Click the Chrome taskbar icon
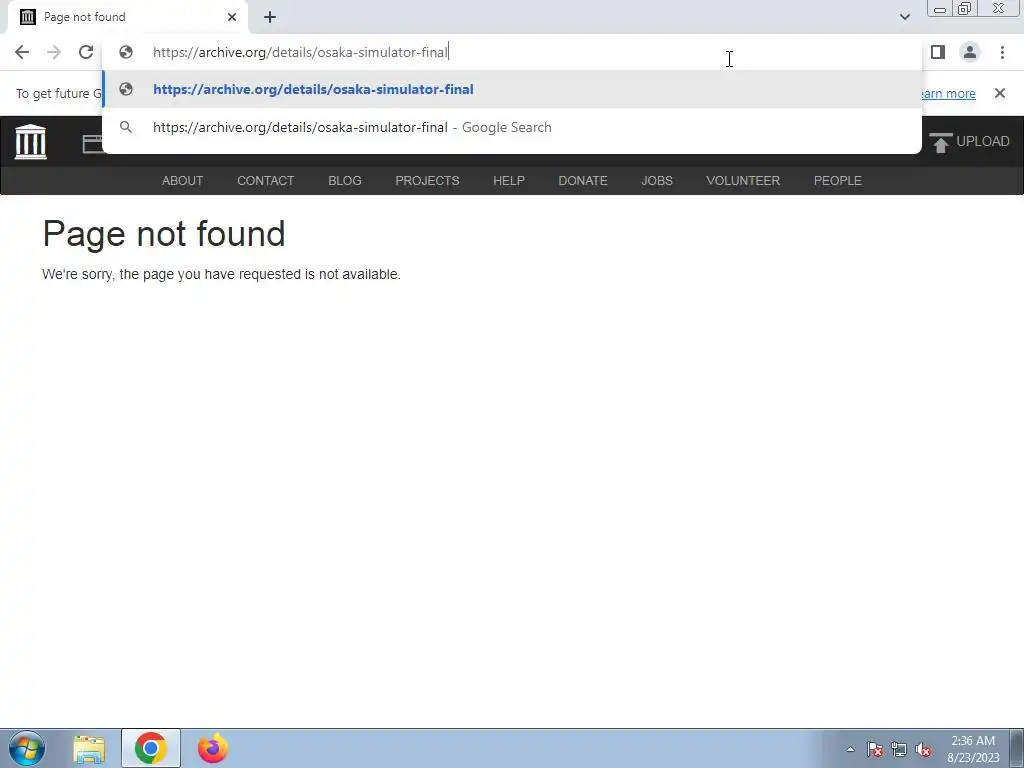The width and height of the screenshot is (1024, 768). (151, 748)
